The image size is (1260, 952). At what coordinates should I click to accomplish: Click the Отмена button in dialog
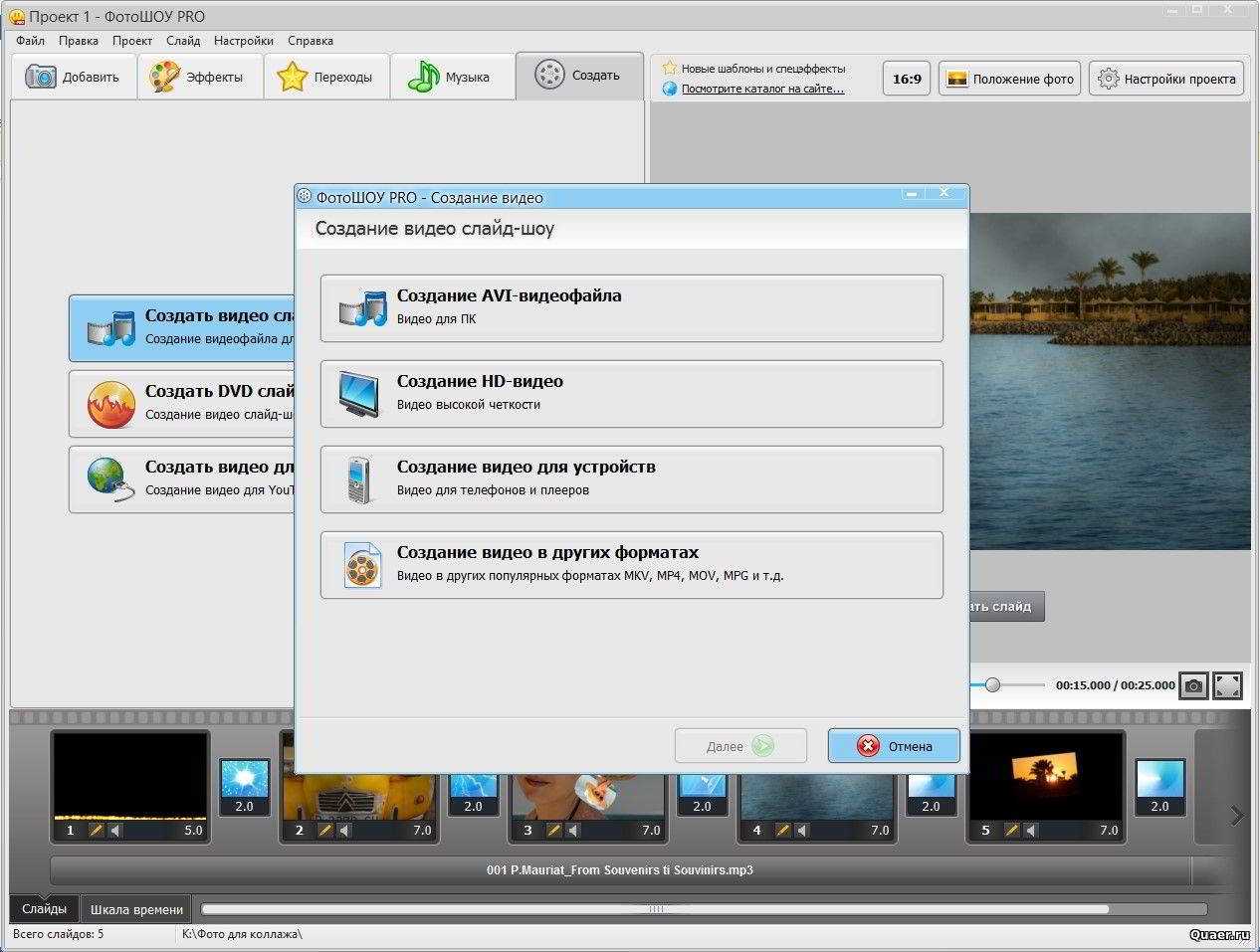894,746
